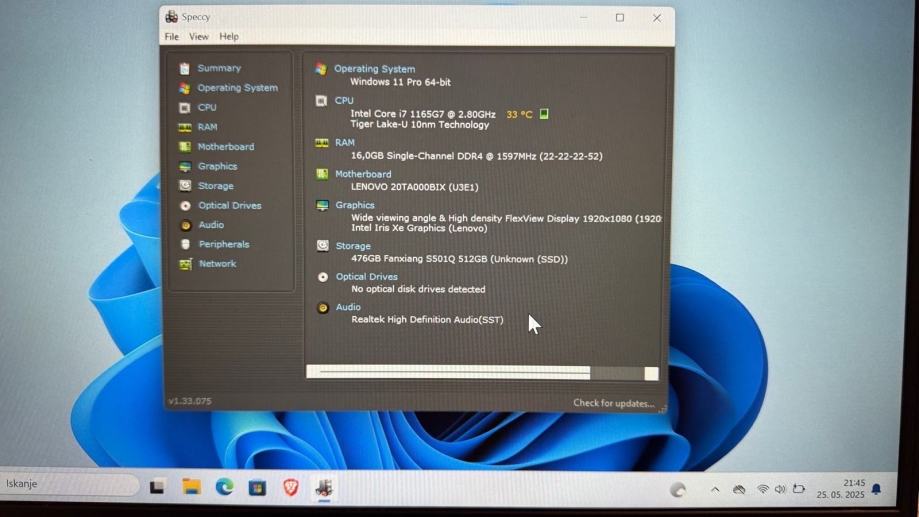
Task: Click the v1.33.075 version label
Action: (x=190, y=402)
